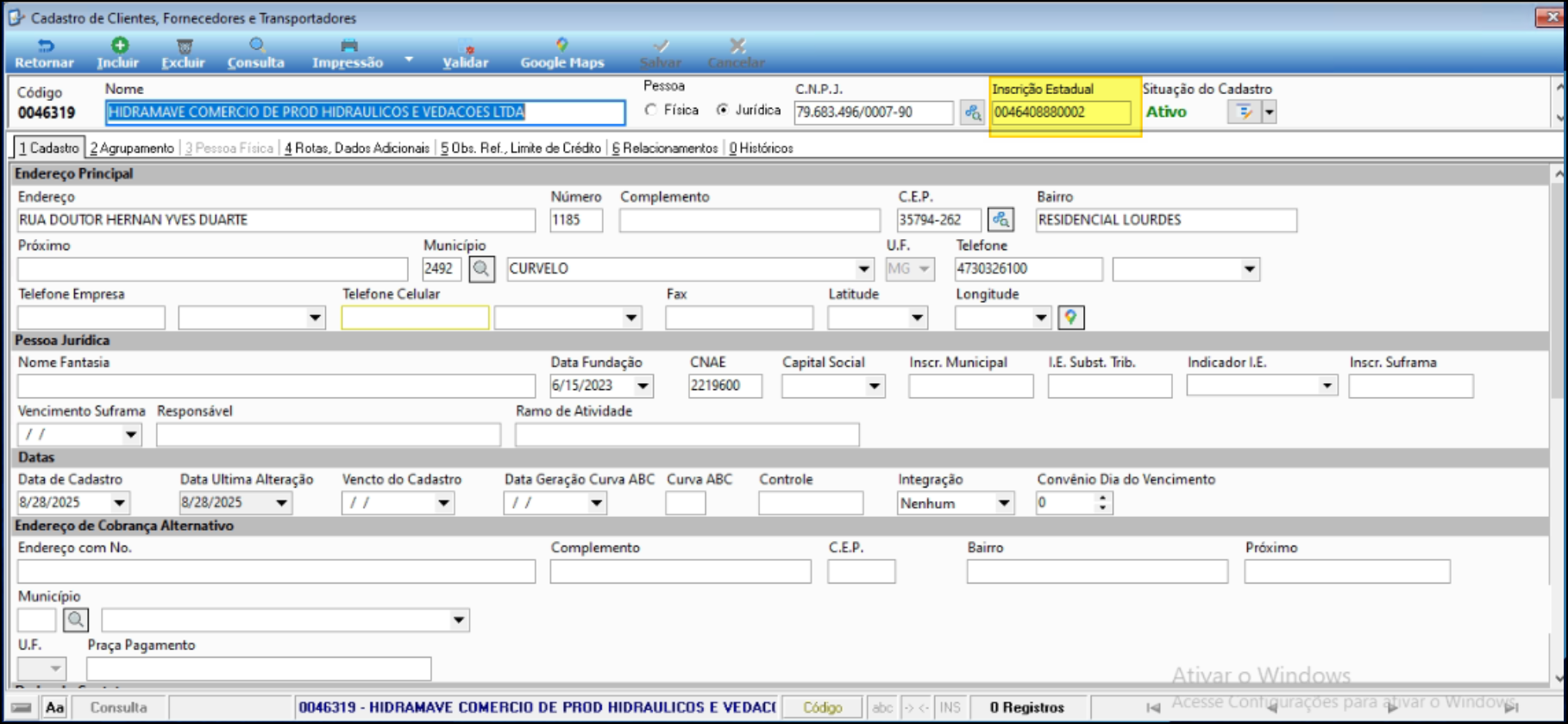Click the abc status bar indicator
The height and width of the screenshot is (724, 1568).
click(881, 708)
